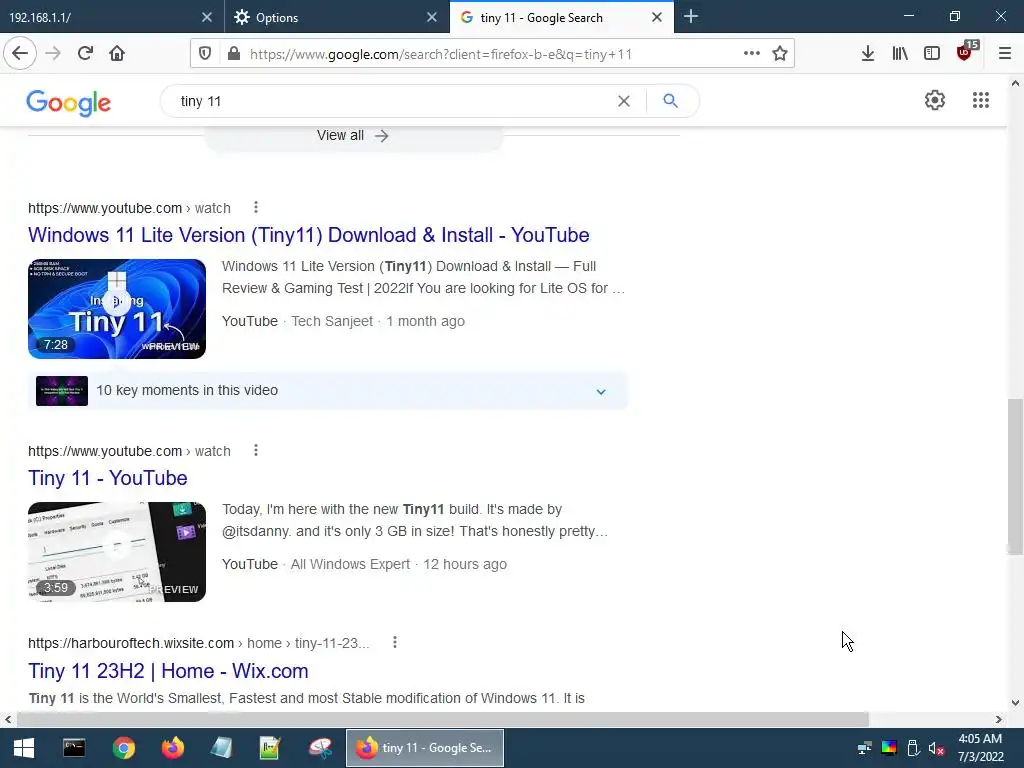This screenshot has height=768, width=1024.
Task: Click the vertical scrollbar thumb
Action: (x=1015, y=477)
